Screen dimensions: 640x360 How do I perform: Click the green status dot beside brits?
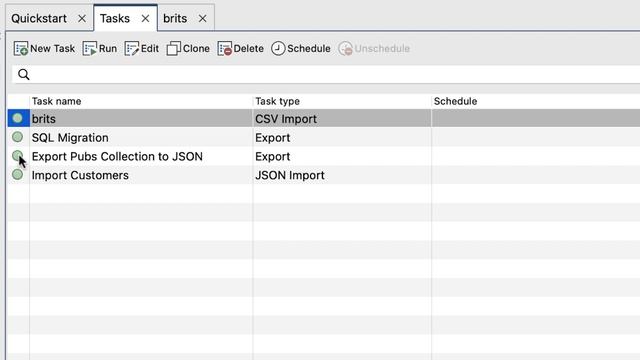(x=18, y=118)
